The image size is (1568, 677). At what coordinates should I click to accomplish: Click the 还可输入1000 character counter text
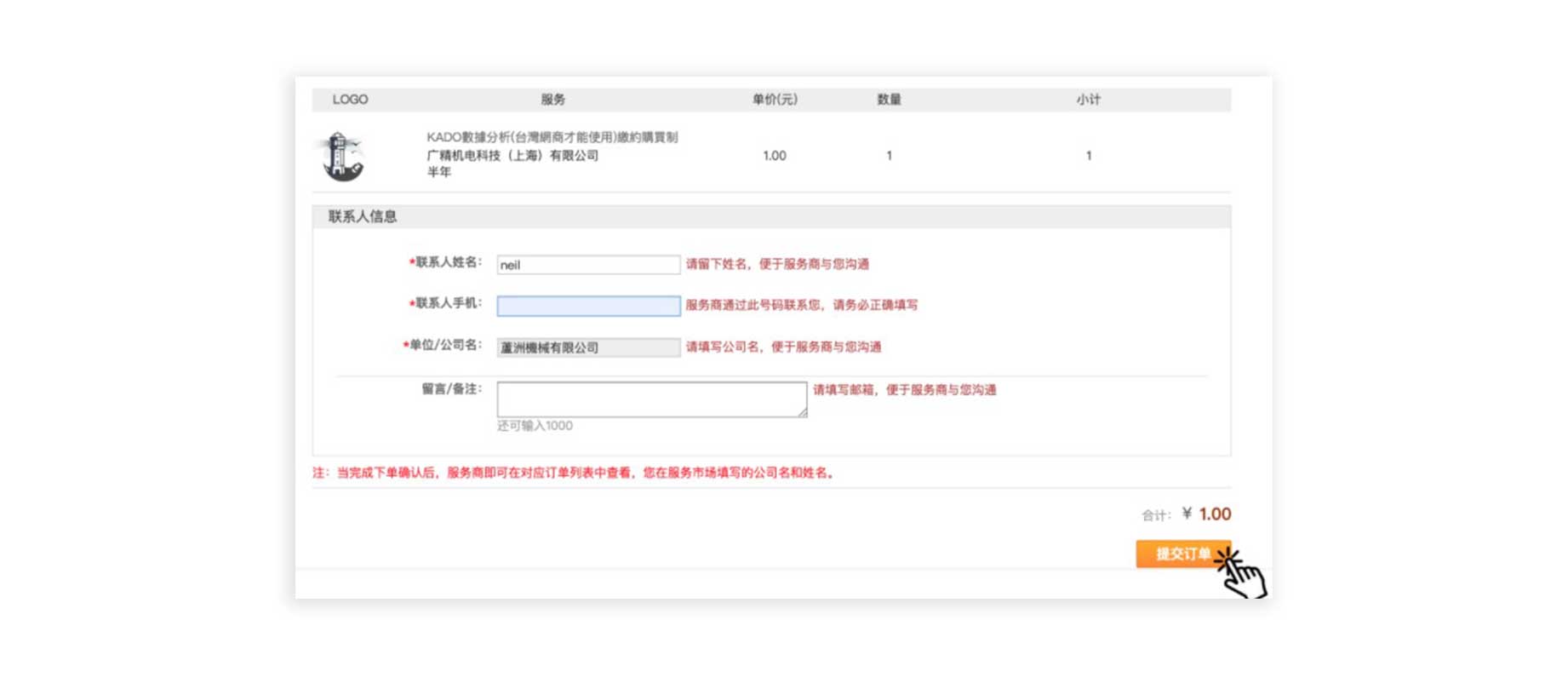535,426
